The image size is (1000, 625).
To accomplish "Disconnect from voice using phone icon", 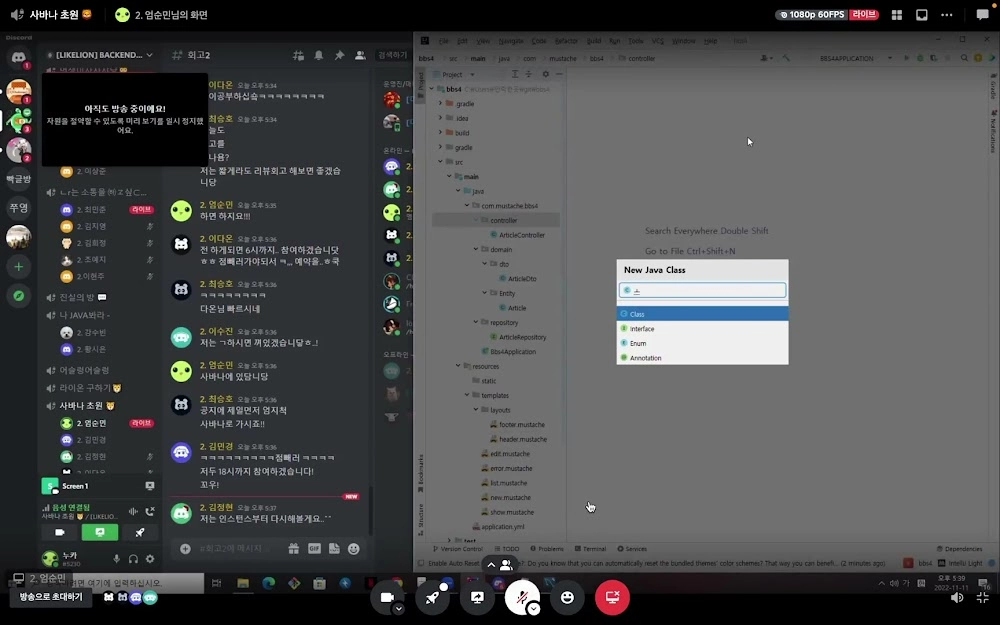I will (x=150, y=511).
